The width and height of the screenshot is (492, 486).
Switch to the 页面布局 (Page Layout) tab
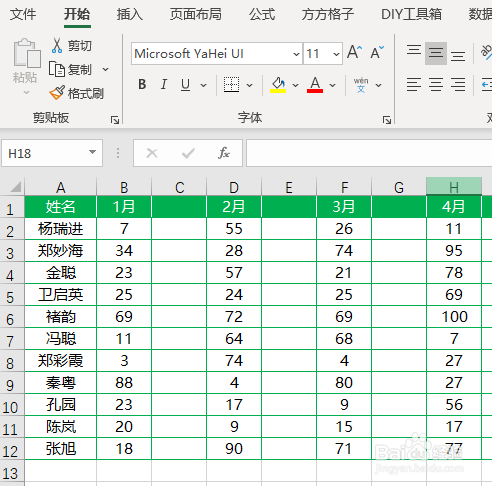[196, 14]
